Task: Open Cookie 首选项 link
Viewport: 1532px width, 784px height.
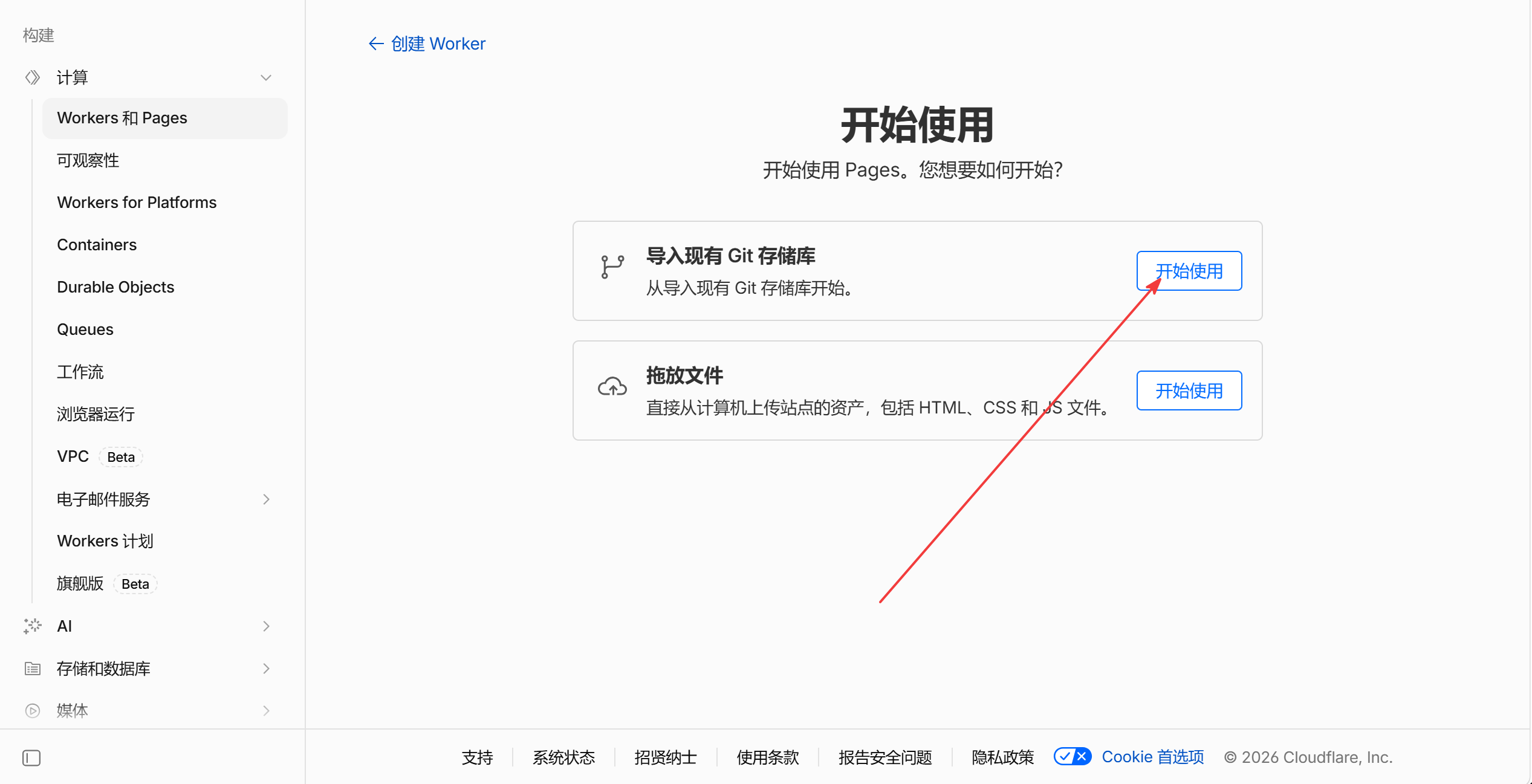Action: (x=1152, y=757)
